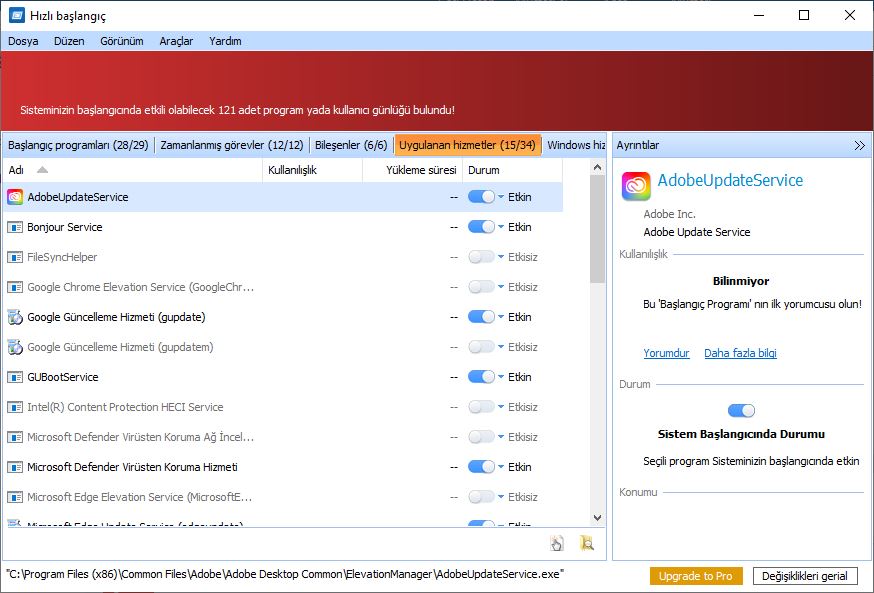
Task: Click the AdobeUpdateService row icon in the list
Action: pyautogui.click(x=15, y=197)
